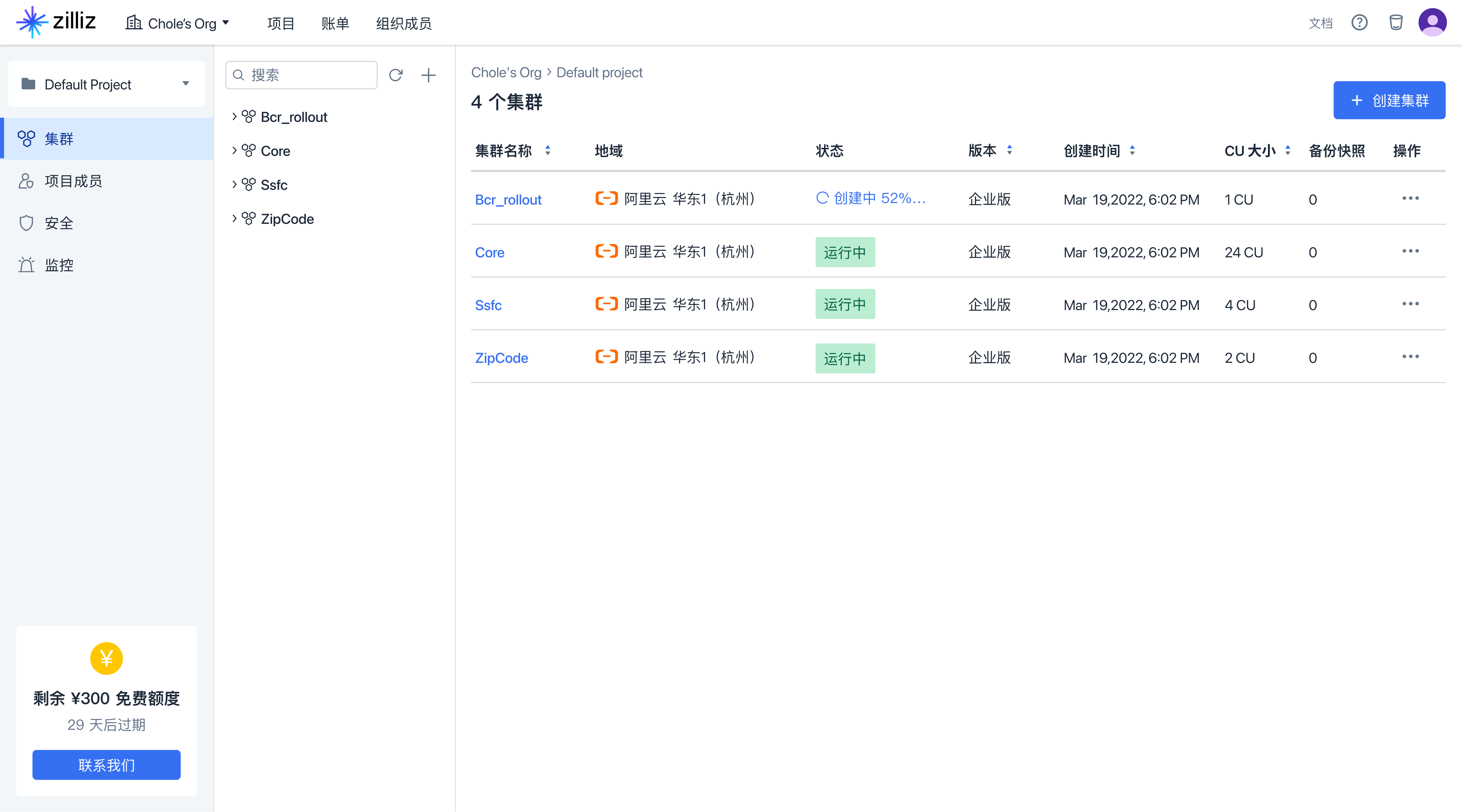Click the Alibaba Cloud icon in Bcr_rollout row
The height and width of the screenshot is (812, 1462).
tap(606, 198)
